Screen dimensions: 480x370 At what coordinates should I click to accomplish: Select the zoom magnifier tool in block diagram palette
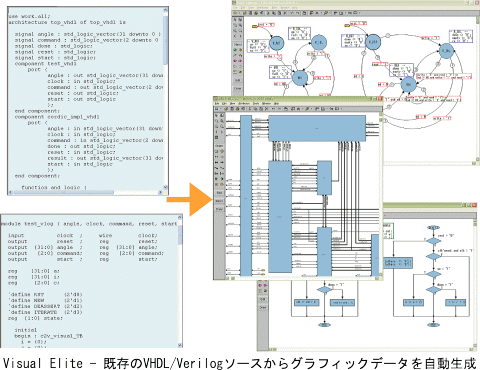(x=222, y=121)
